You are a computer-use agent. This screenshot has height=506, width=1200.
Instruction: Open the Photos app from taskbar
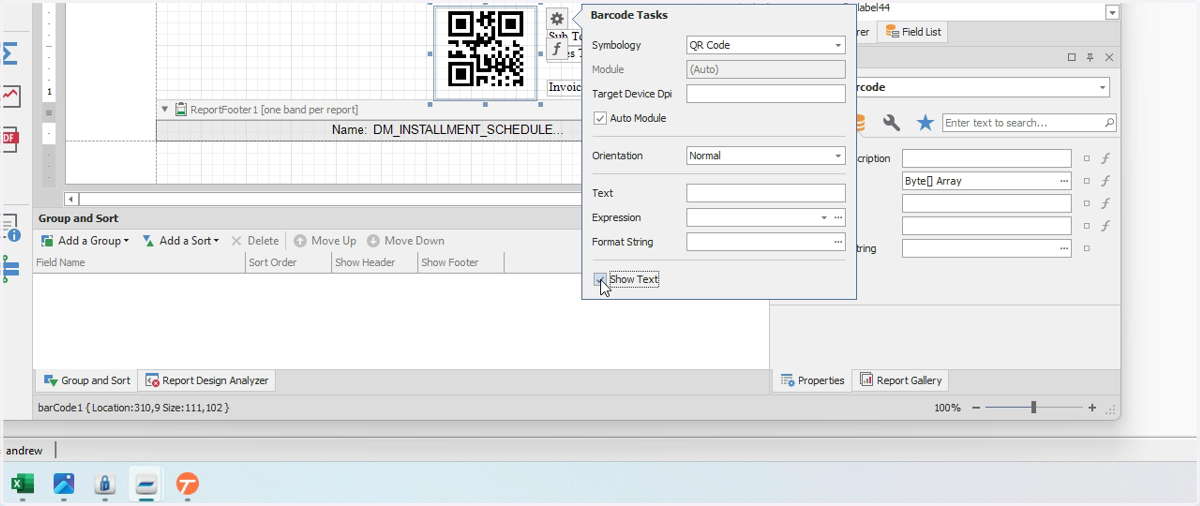click(x=64, y=484)
